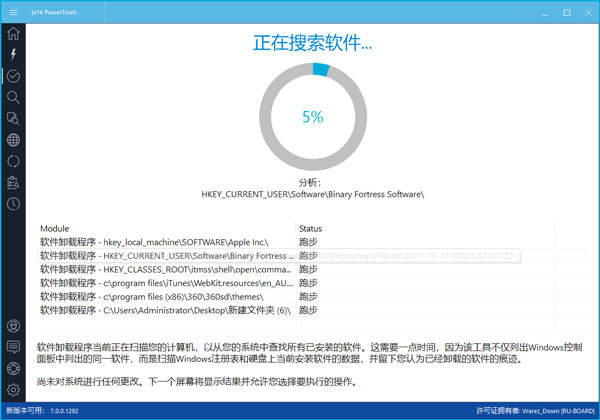The image size is (600, 420).
Task: Click the Status column header
Action: pyautogui.click(x=310, y=229)
